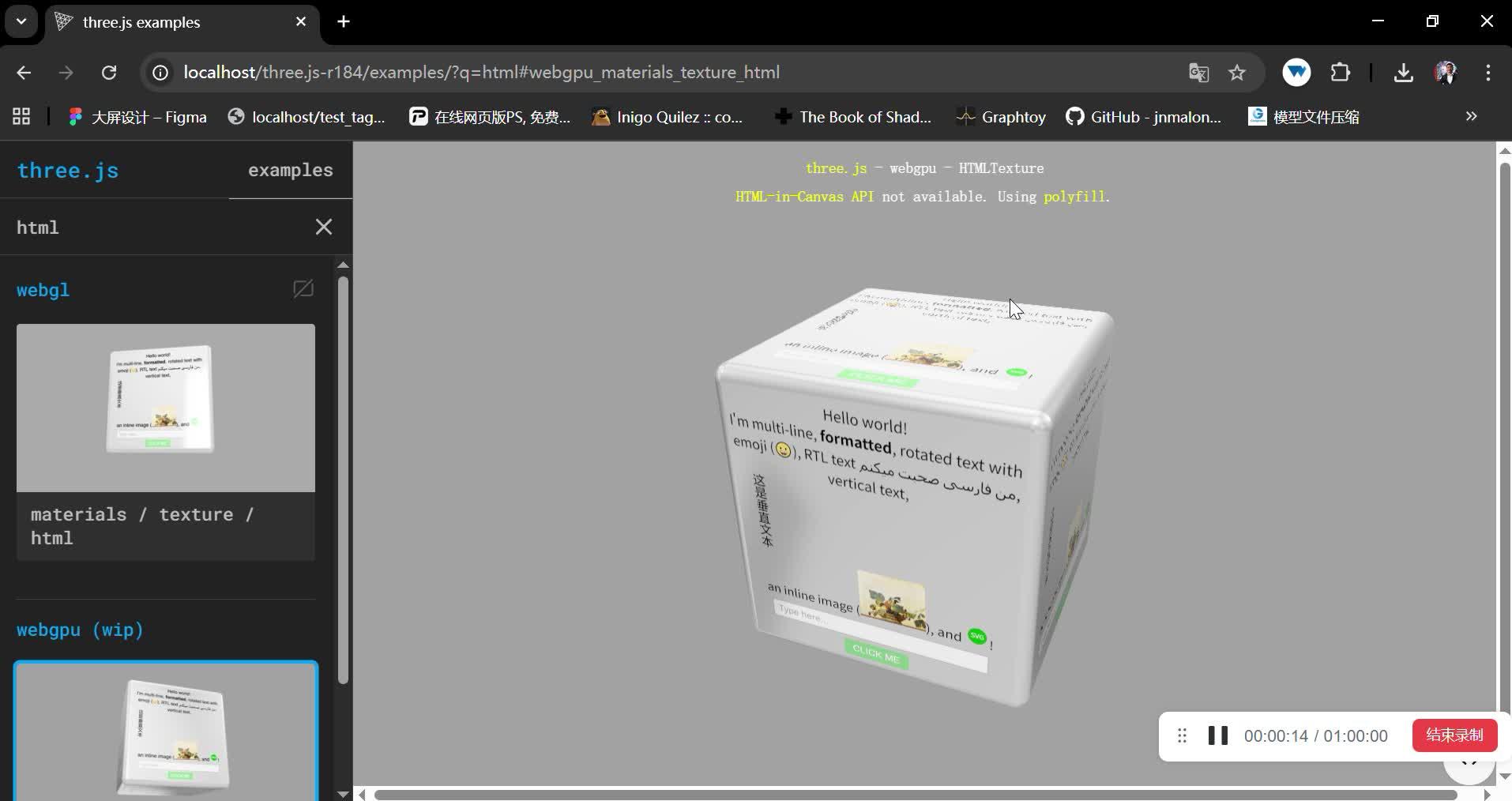
Task: Open the webgl materials texture html thumbnail
Action: click(x=166, y=408)
